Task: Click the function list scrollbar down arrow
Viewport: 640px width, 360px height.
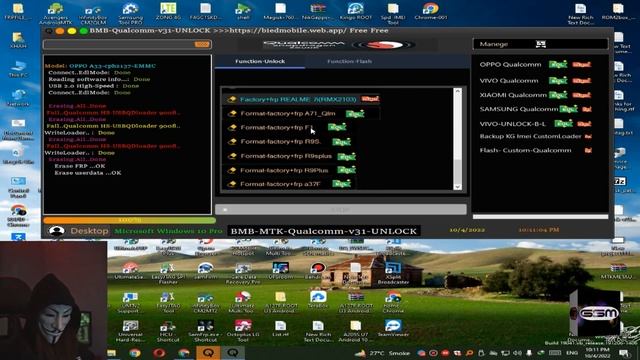Action: click(x=458, y=187)
